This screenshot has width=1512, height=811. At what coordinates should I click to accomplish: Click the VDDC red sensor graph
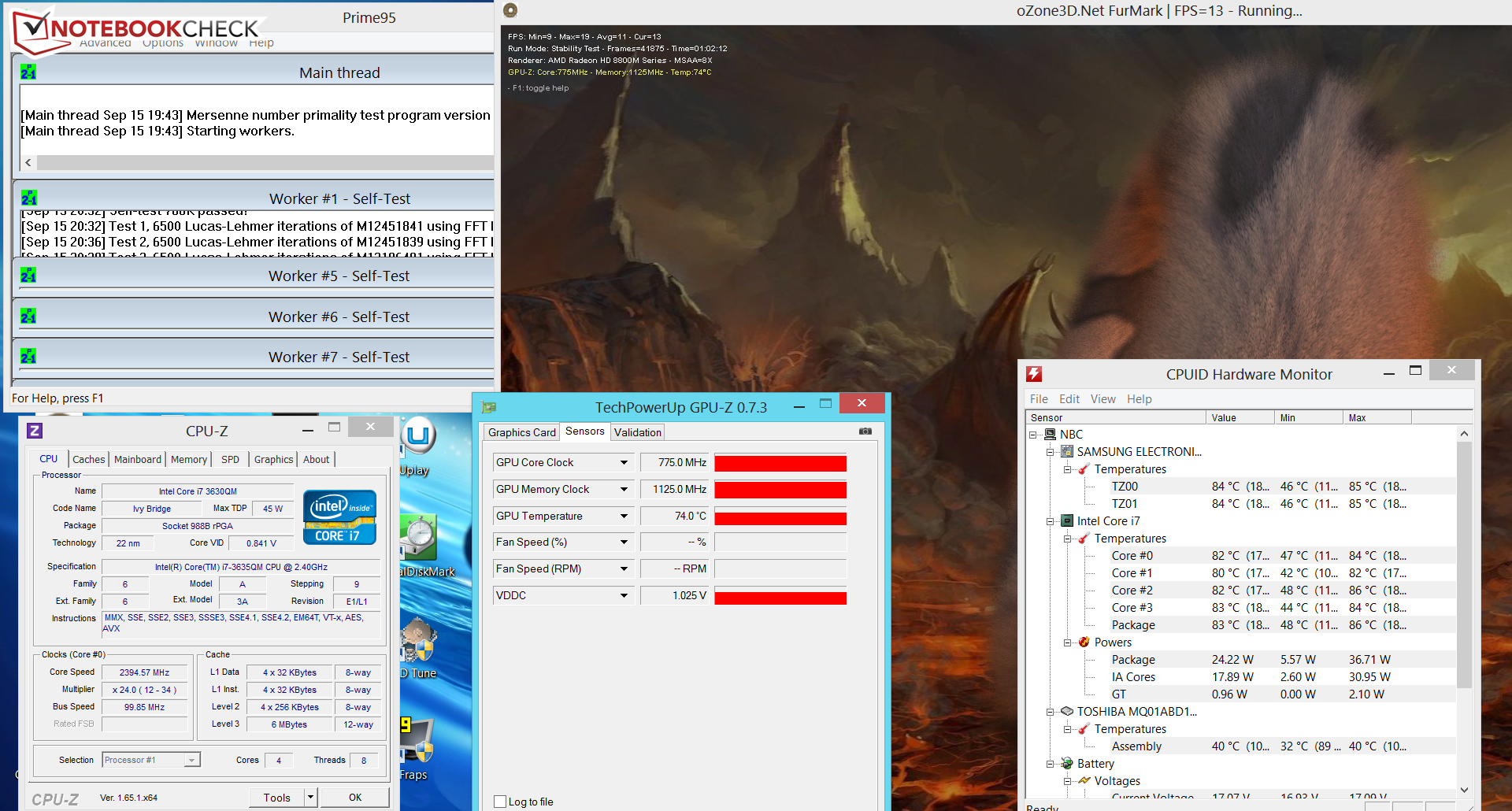(x=780, y=598)
